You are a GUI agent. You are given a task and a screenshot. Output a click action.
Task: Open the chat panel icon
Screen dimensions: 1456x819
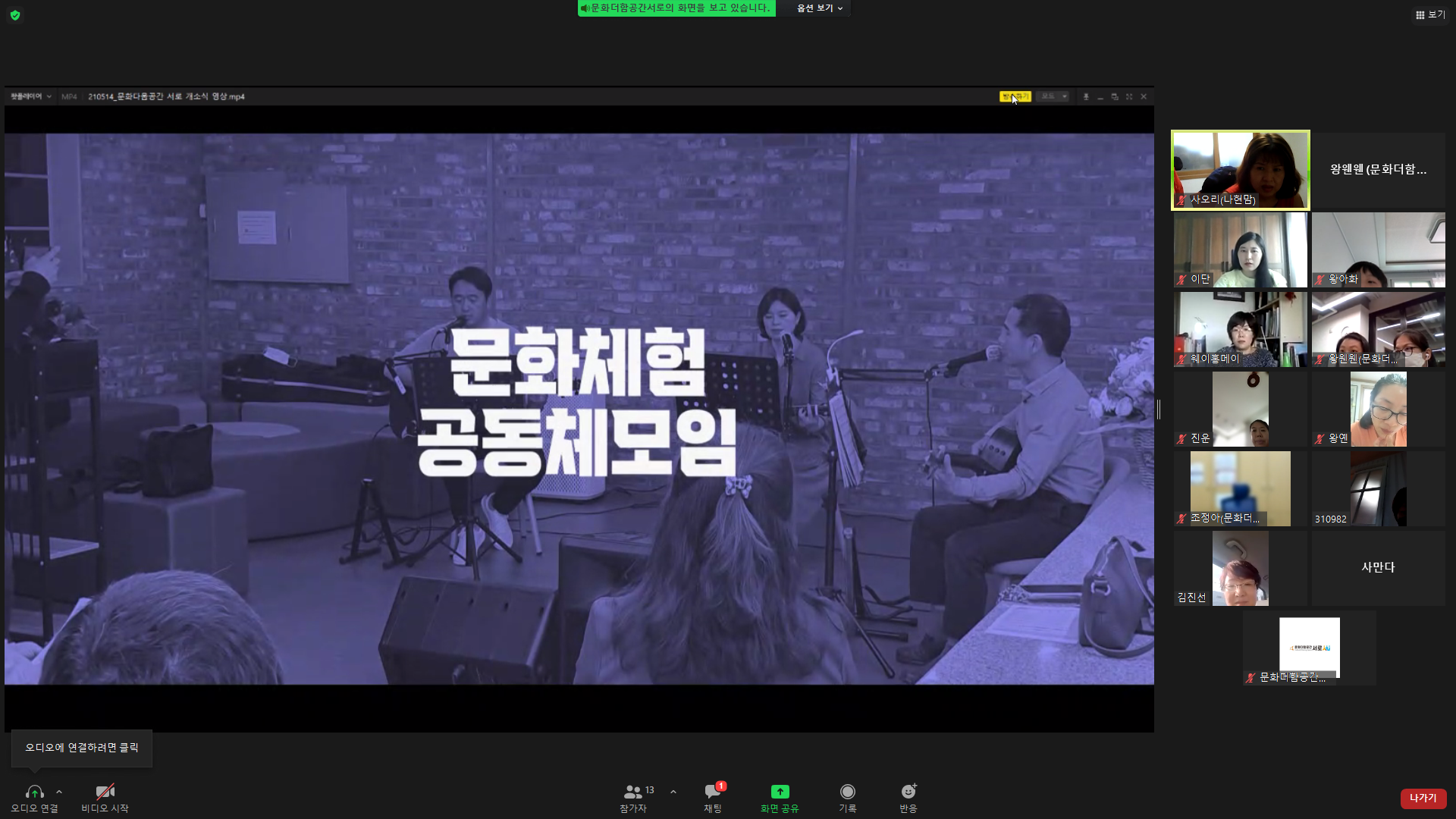point(713,792)
